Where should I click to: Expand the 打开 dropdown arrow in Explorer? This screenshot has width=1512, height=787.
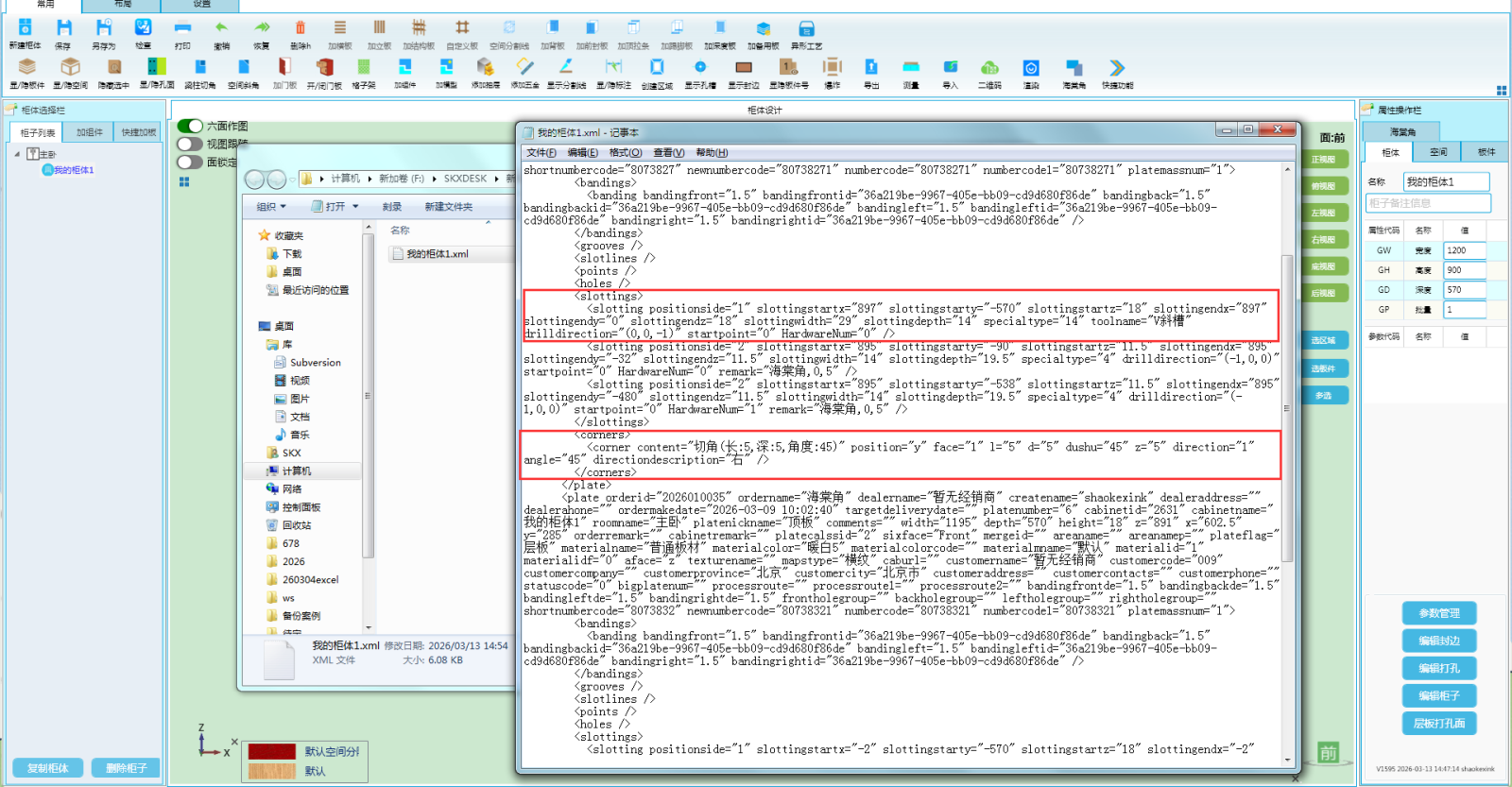[356, 207]
